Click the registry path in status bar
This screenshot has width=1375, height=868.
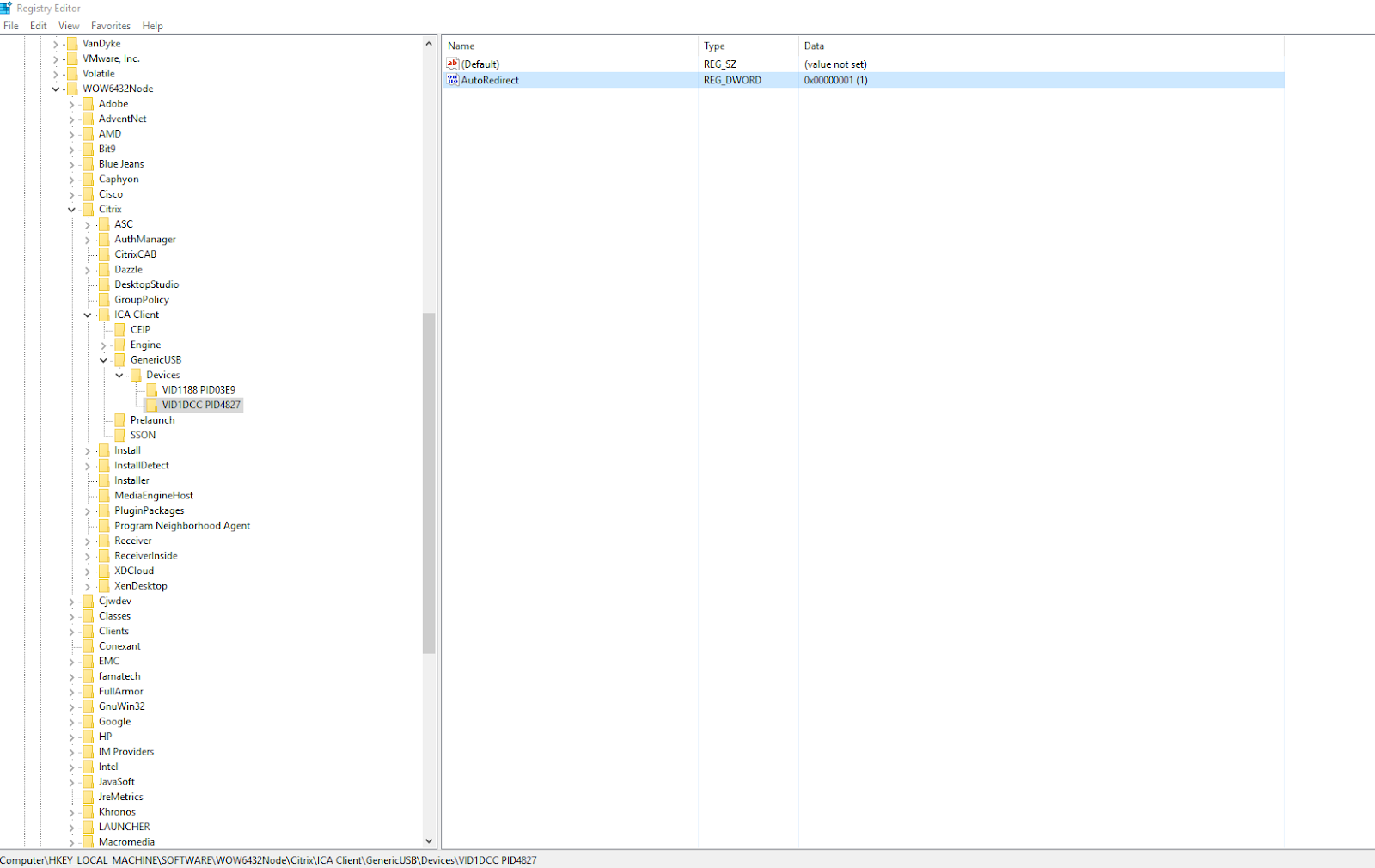(268, 859)
